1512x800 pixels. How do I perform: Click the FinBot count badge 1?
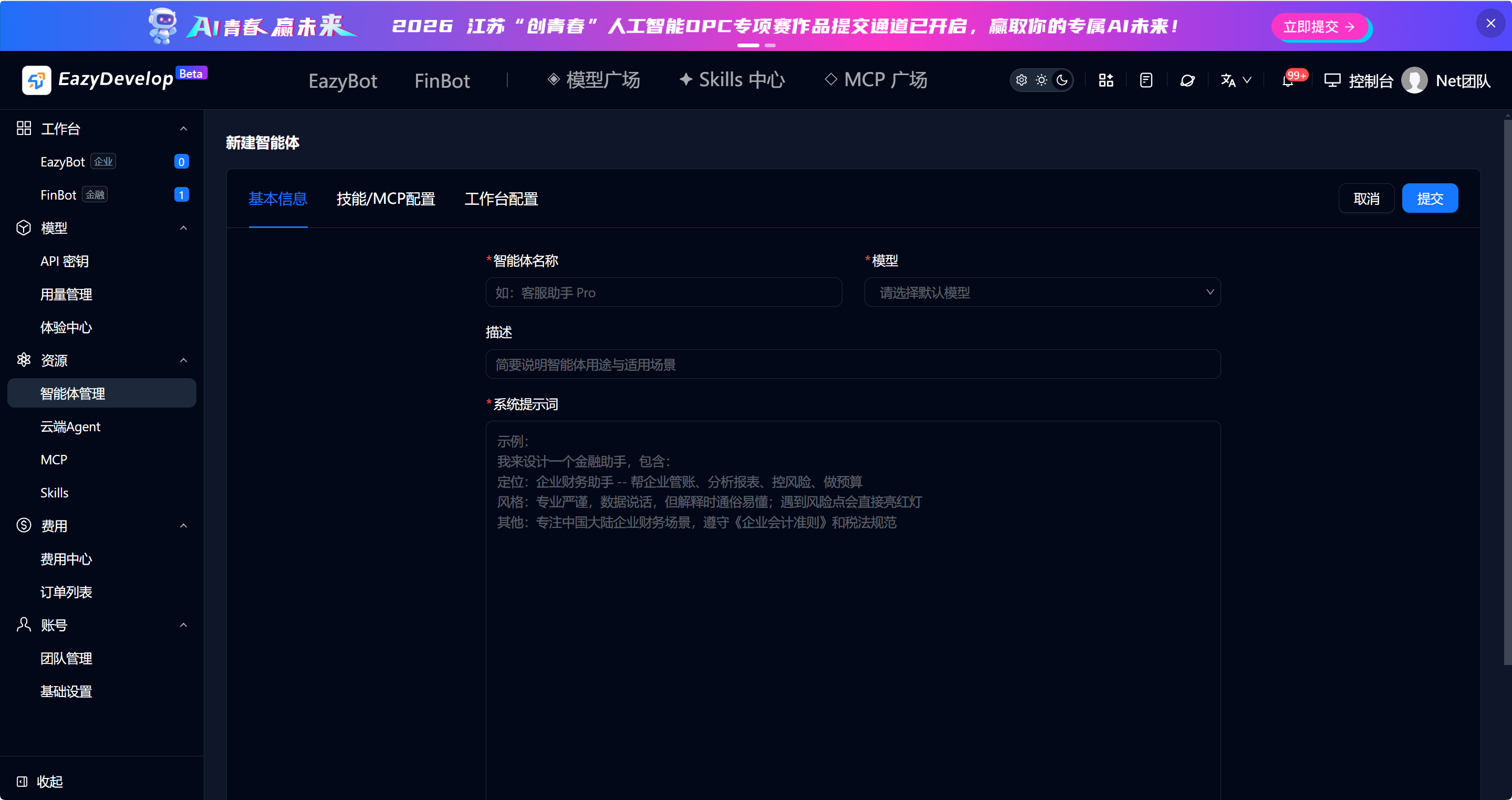181,194
